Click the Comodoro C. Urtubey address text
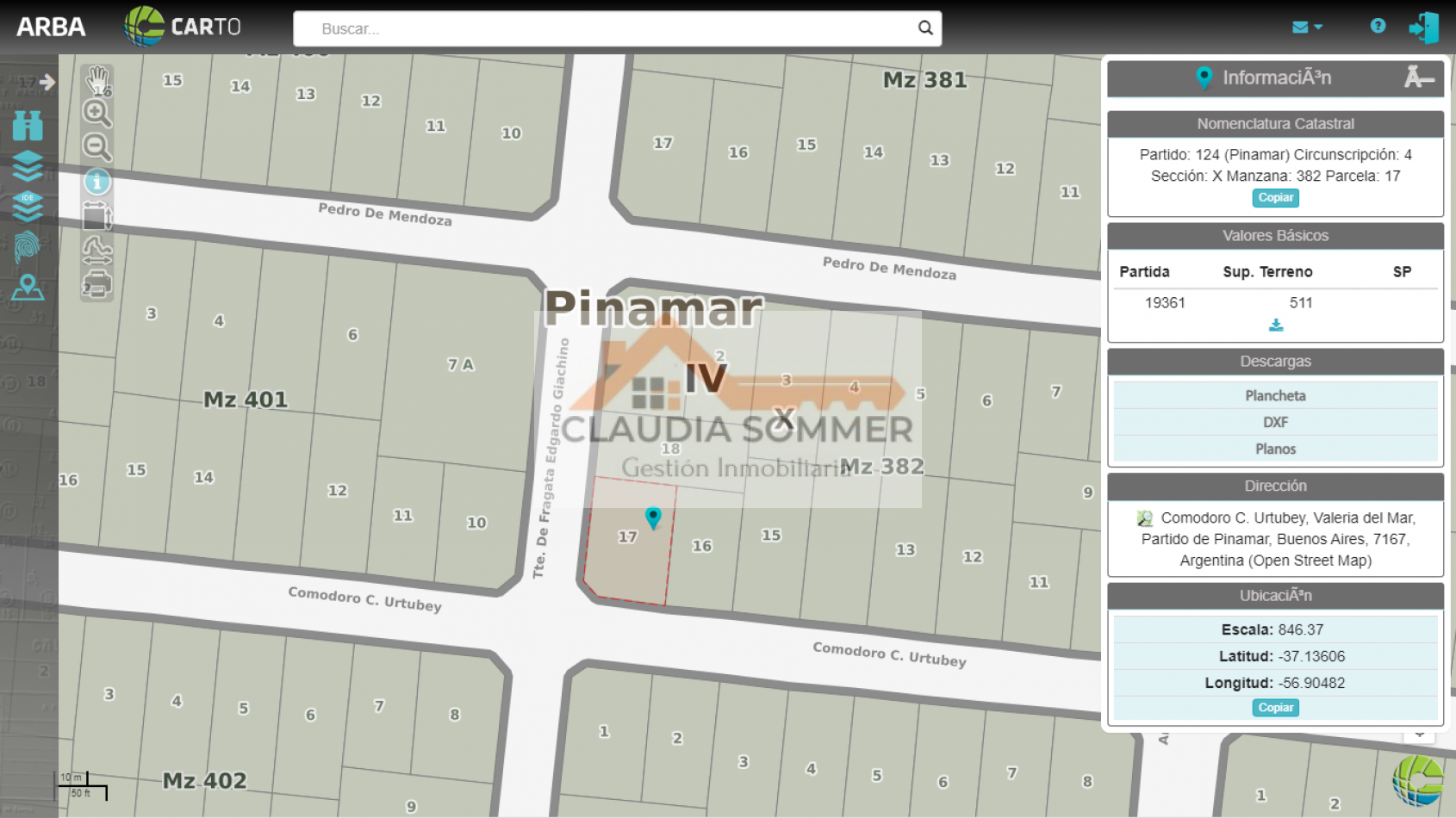Screen dimensions: 1456x818 (x=1277, y=539)
